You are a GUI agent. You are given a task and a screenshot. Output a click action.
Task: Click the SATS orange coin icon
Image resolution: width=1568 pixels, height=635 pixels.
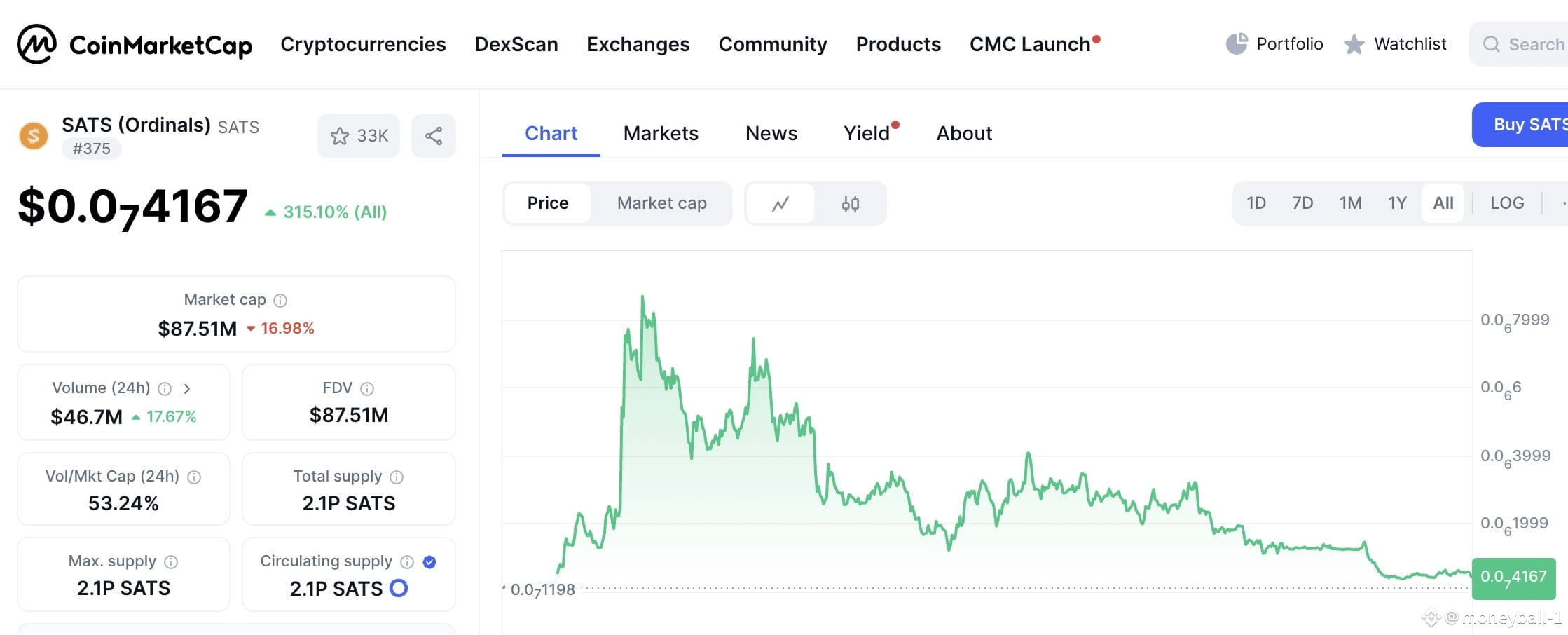coord(34,135)
